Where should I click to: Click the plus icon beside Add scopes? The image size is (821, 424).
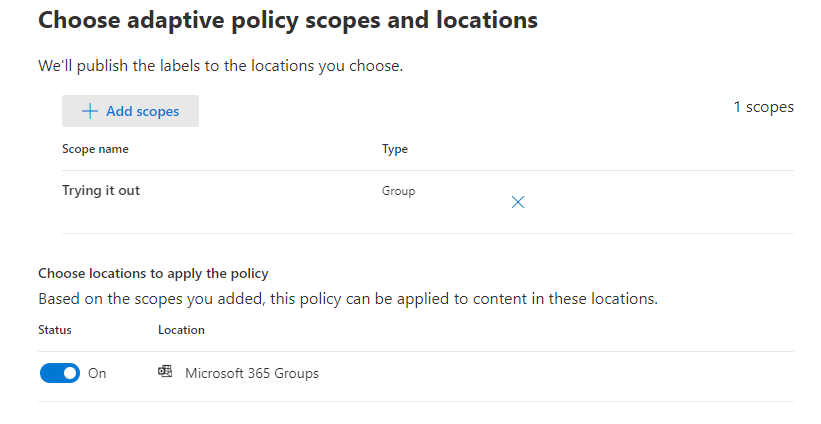coord(90,111)
